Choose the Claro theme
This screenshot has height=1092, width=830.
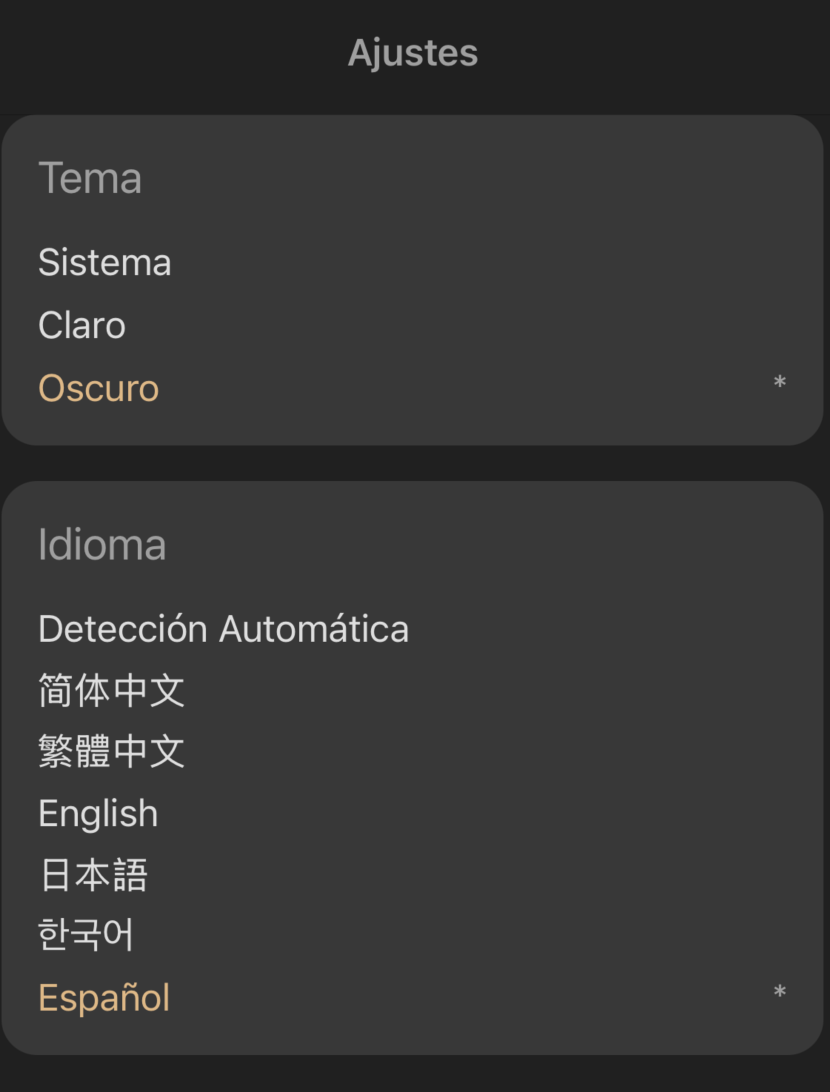[82, 326]
